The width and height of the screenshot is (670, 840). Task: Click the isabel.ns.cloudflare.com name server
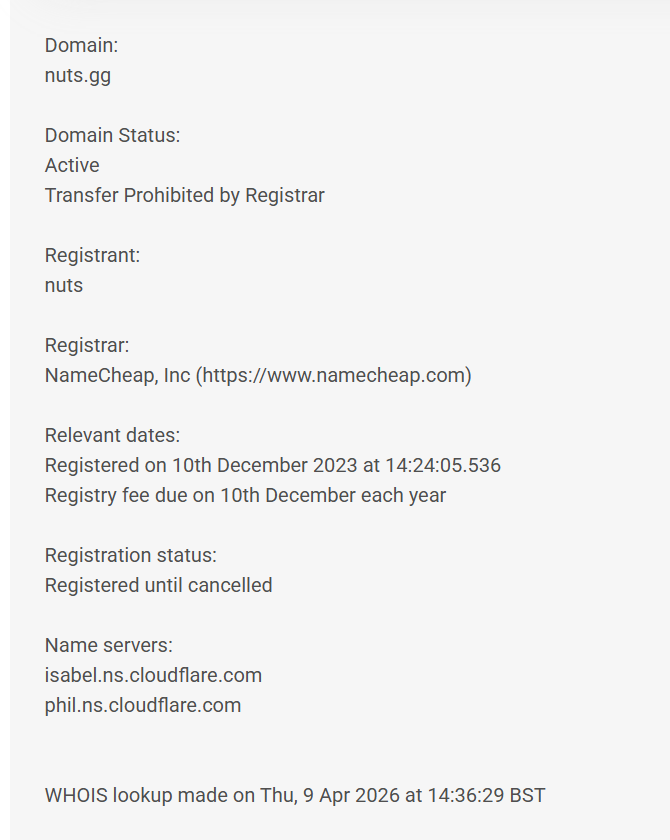click(x=153, y=675)
